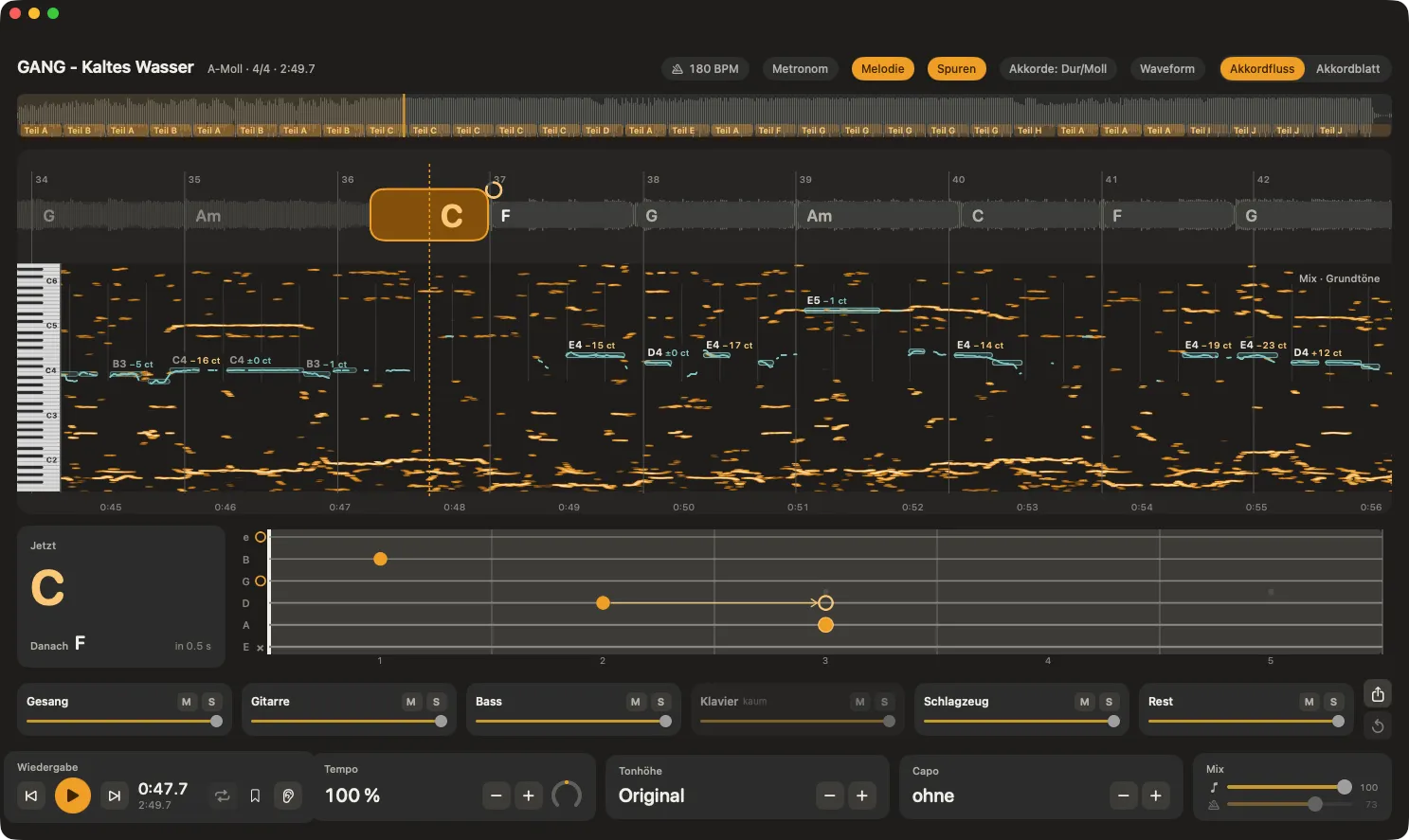Click the 180 BPM tempo button
The width and height of the screenshot is (1409, 840).
click(705, 69)
